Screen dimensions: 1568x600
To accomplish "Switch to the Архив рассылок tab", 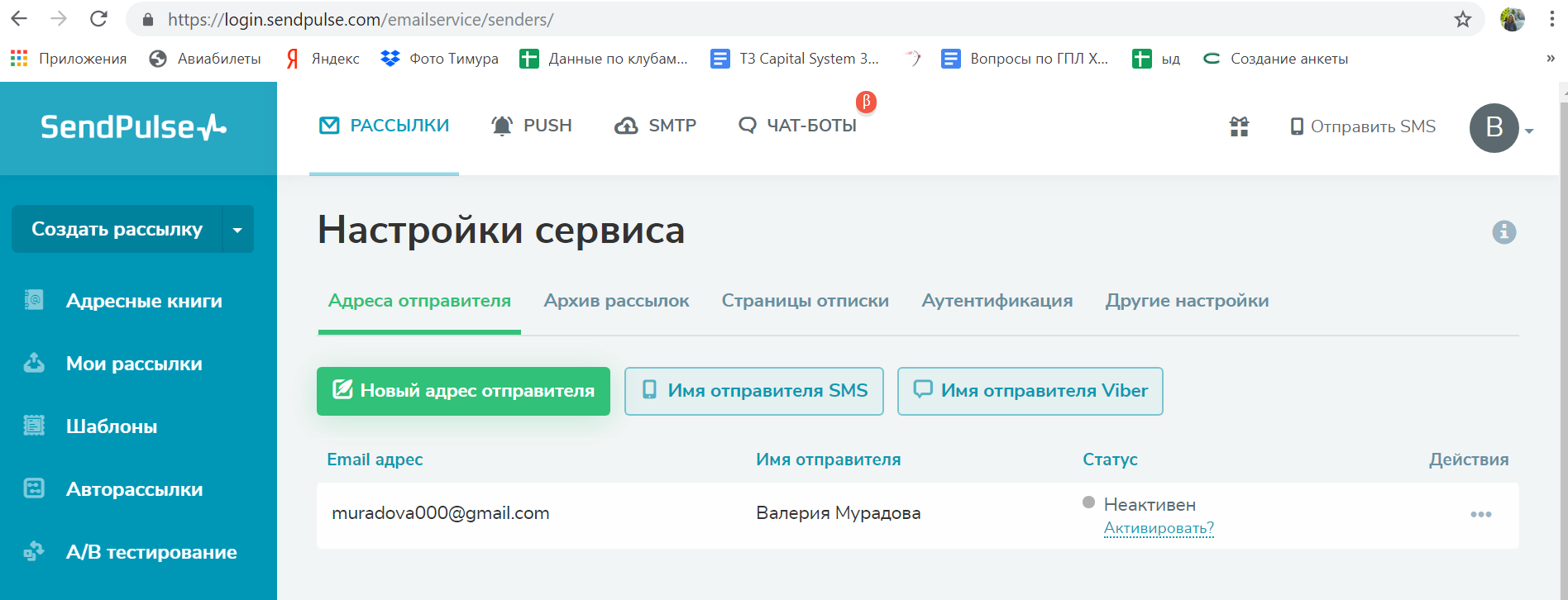I will [x=616, y=301].
